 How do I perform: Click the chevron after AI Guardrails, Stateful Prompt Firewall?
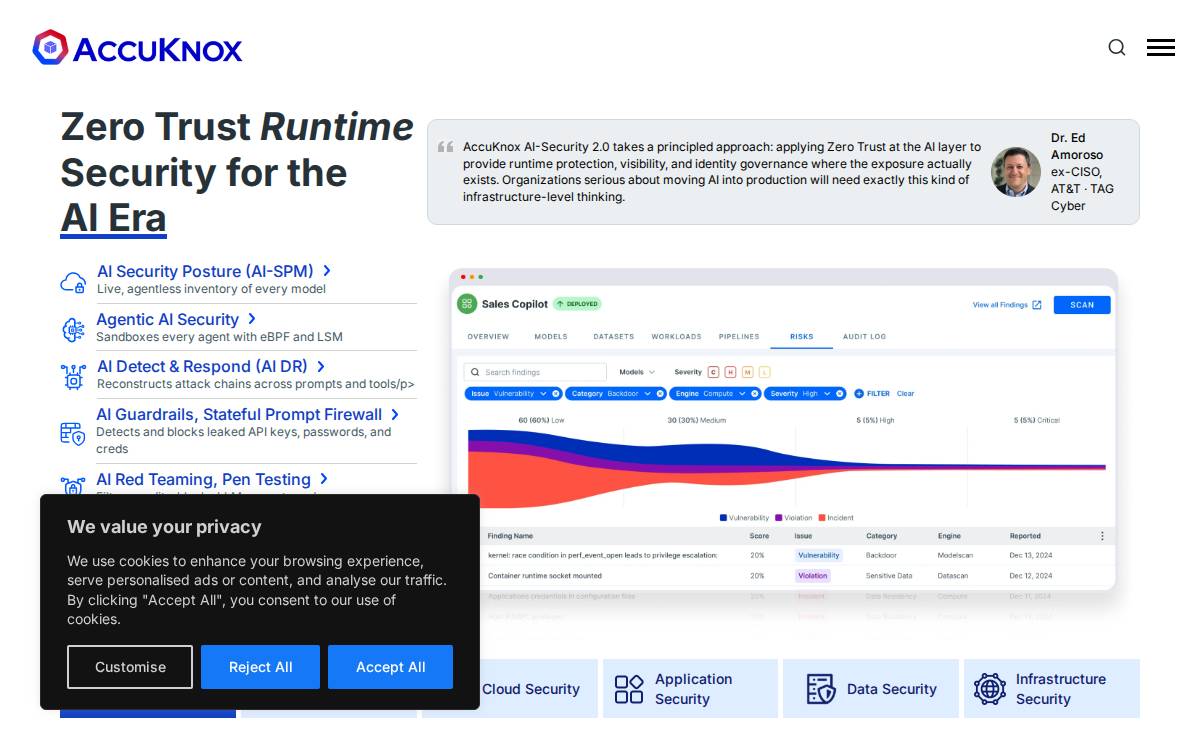click(395, 414)
